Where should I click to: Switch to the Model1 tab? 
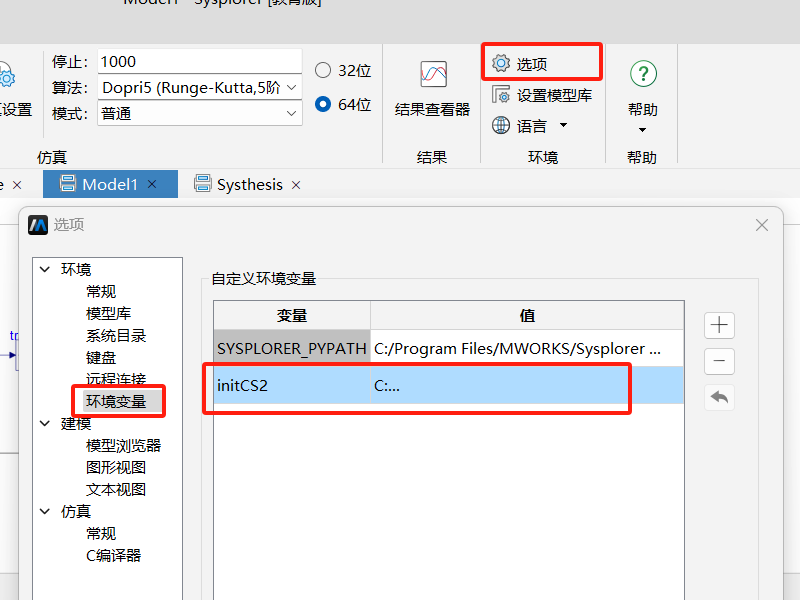[110, 184]
